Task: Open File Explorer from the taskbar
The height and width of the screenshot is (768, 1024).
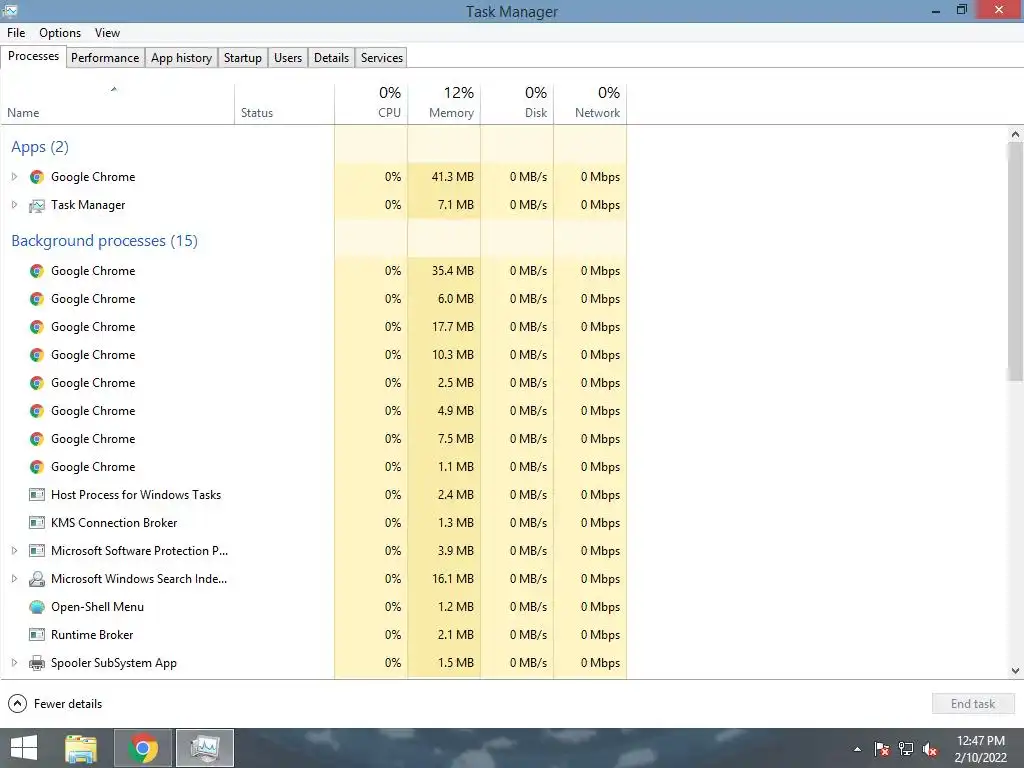Action: (x=81, y=748)
